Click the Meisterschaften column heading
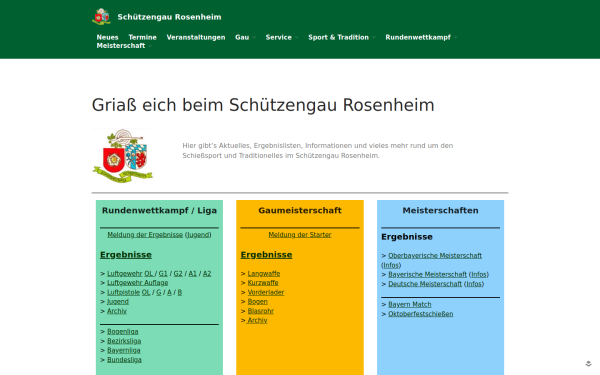 (440, 210)
